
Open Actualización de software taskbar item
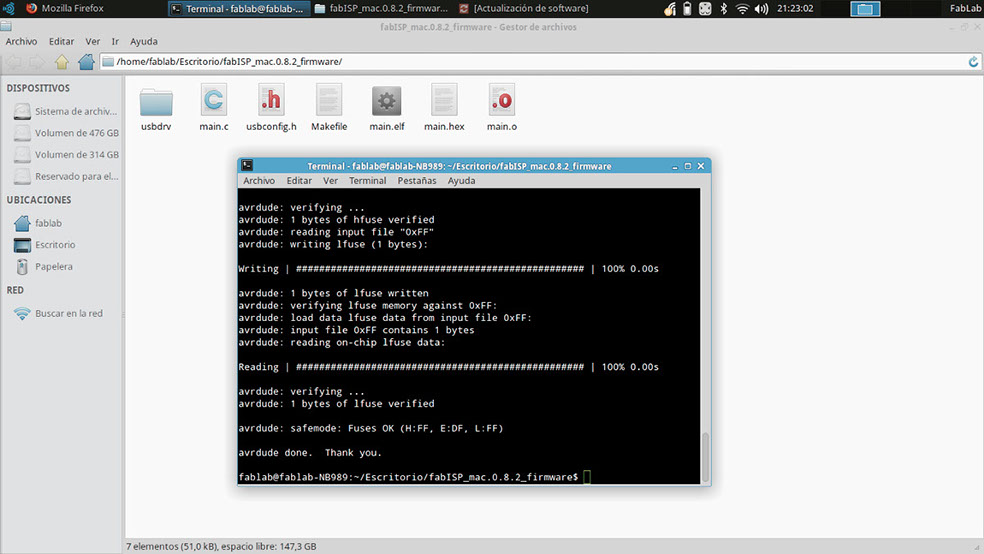tap(524, 9)
